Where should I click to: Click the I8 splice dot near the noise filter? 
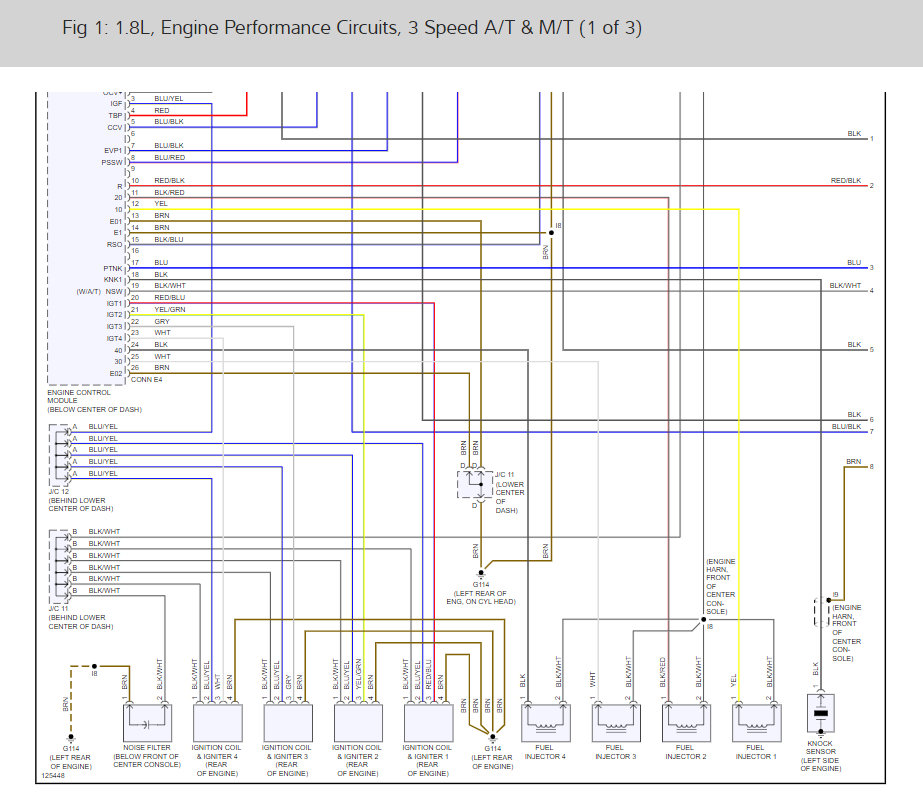tap(94, 666)
